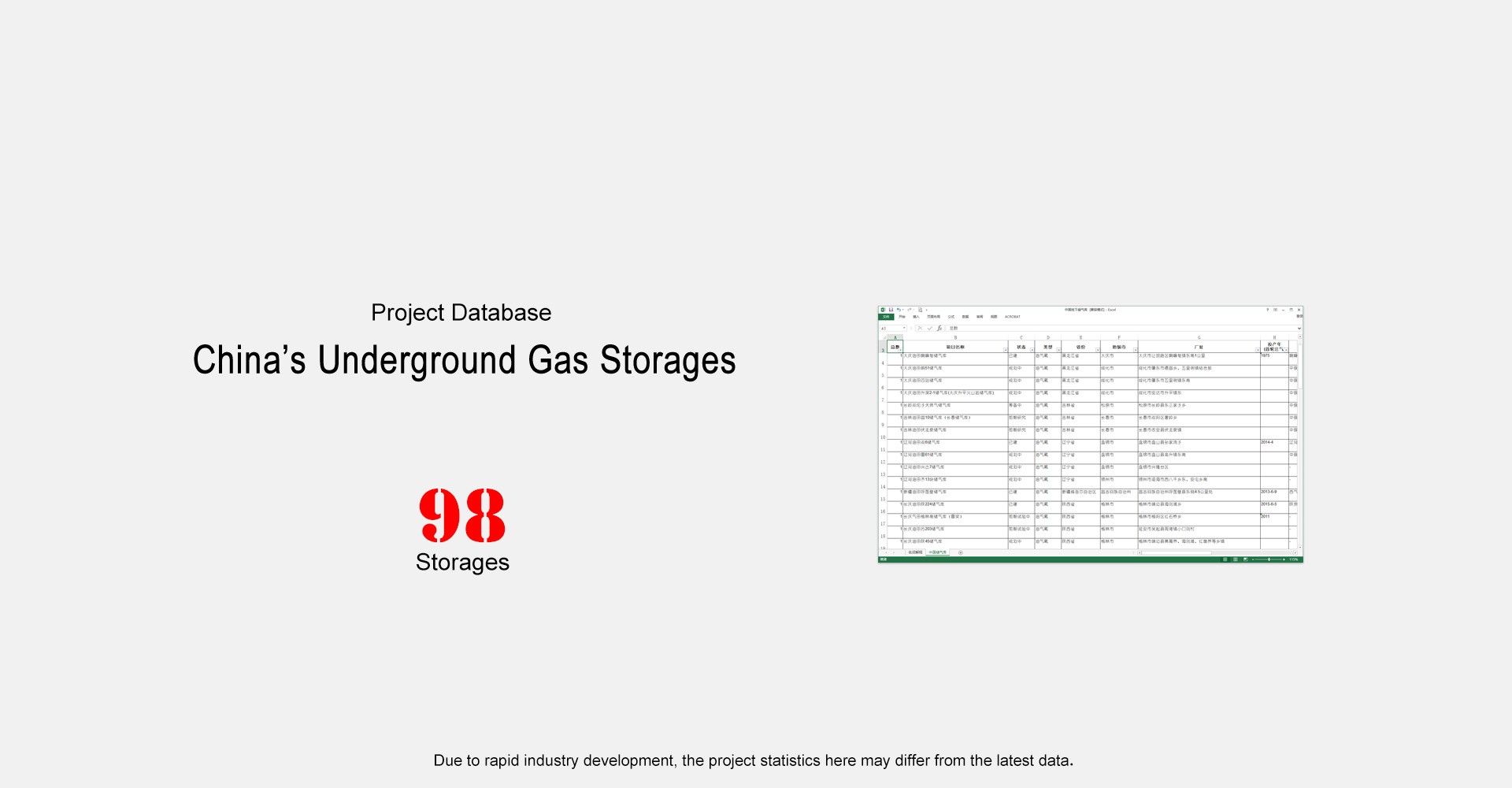This screenshot has height=788, width=1512.
Task: Switch to the ACROBAT ribbon tab
Action: tap(1013, 317)
